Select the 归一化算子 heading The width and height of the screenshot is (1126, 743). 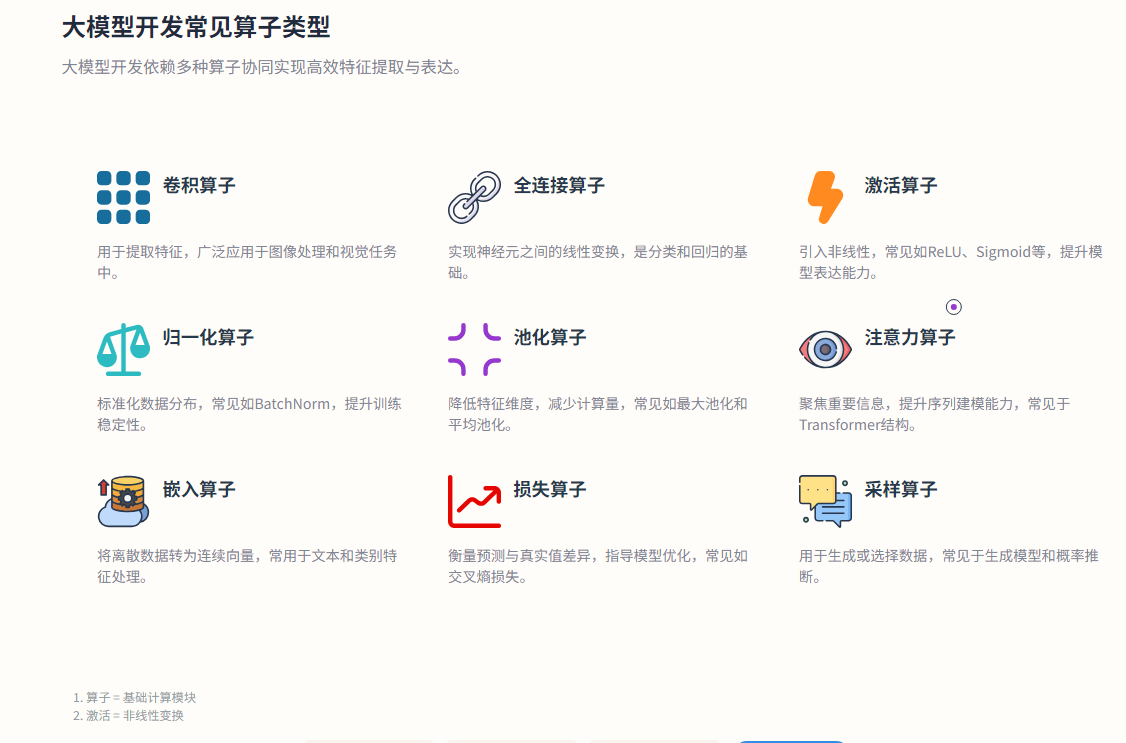208,337
